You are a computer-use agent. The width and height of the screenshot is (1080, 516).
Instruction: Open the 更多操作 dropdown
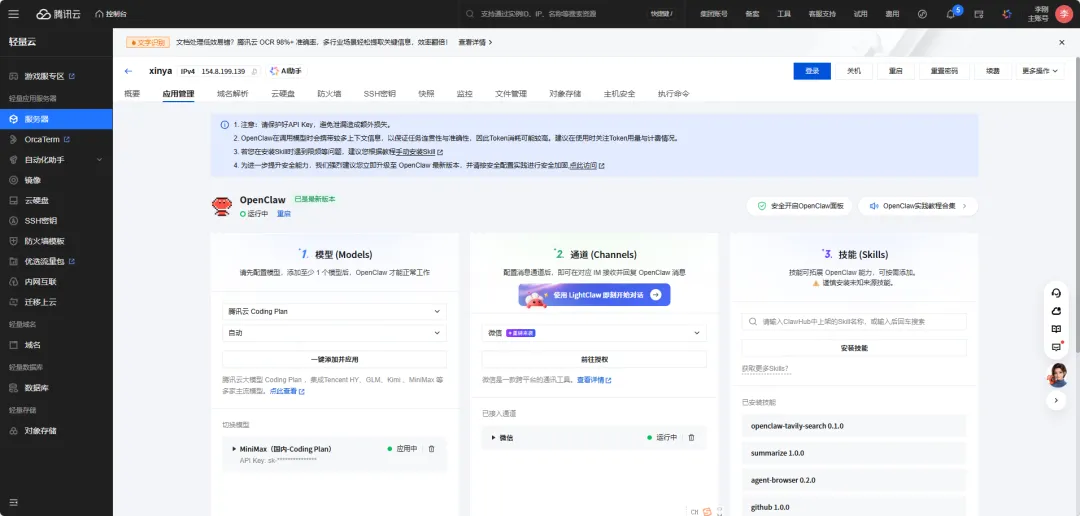(1040, 71)
